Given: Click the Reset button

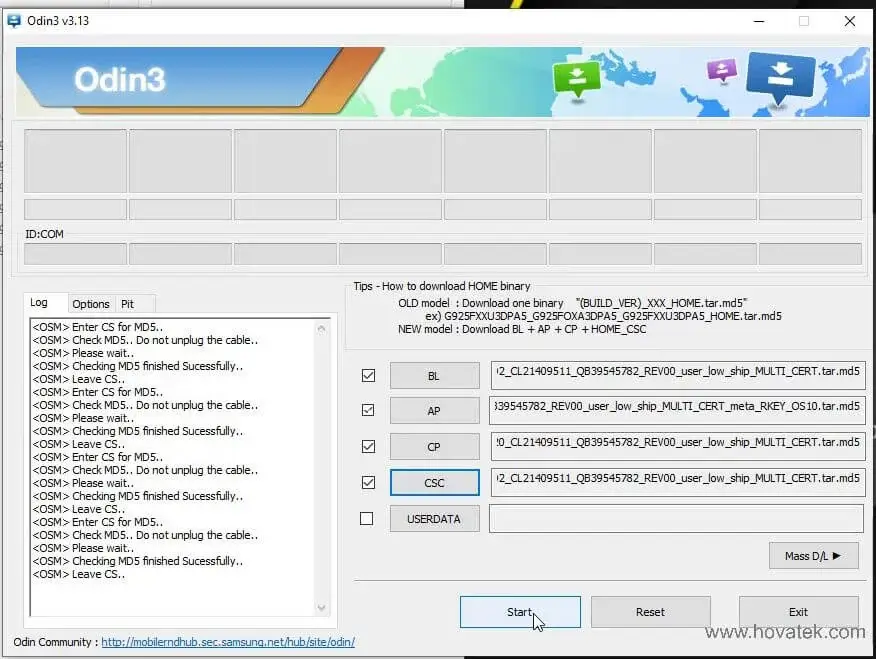Looking at the screenshot, I should pos(650,612).
